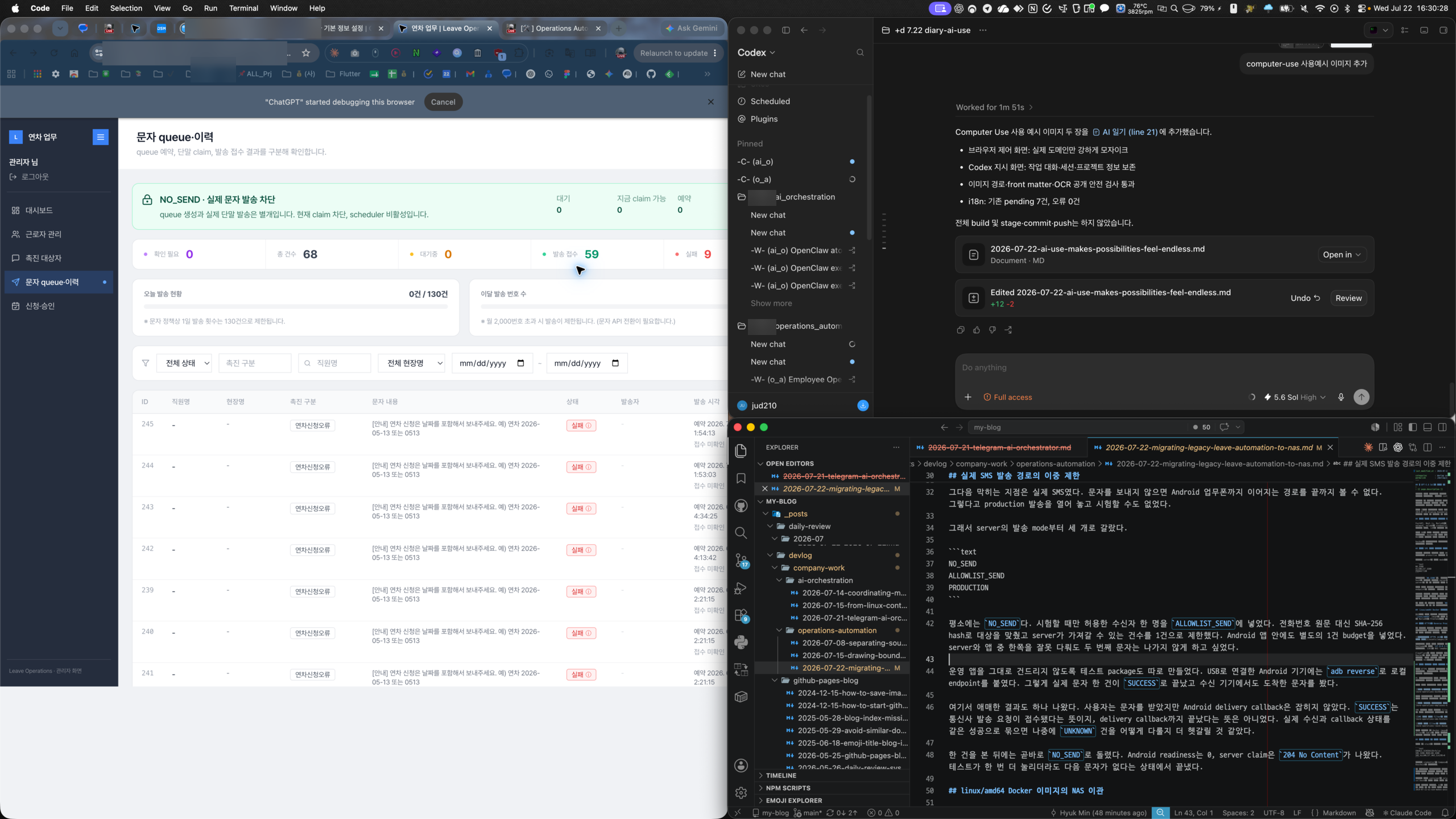Click the blue hamburger menu in 연차 업무 sidebar
Screen dimensions: 1456x819
(x=101, y=137)
